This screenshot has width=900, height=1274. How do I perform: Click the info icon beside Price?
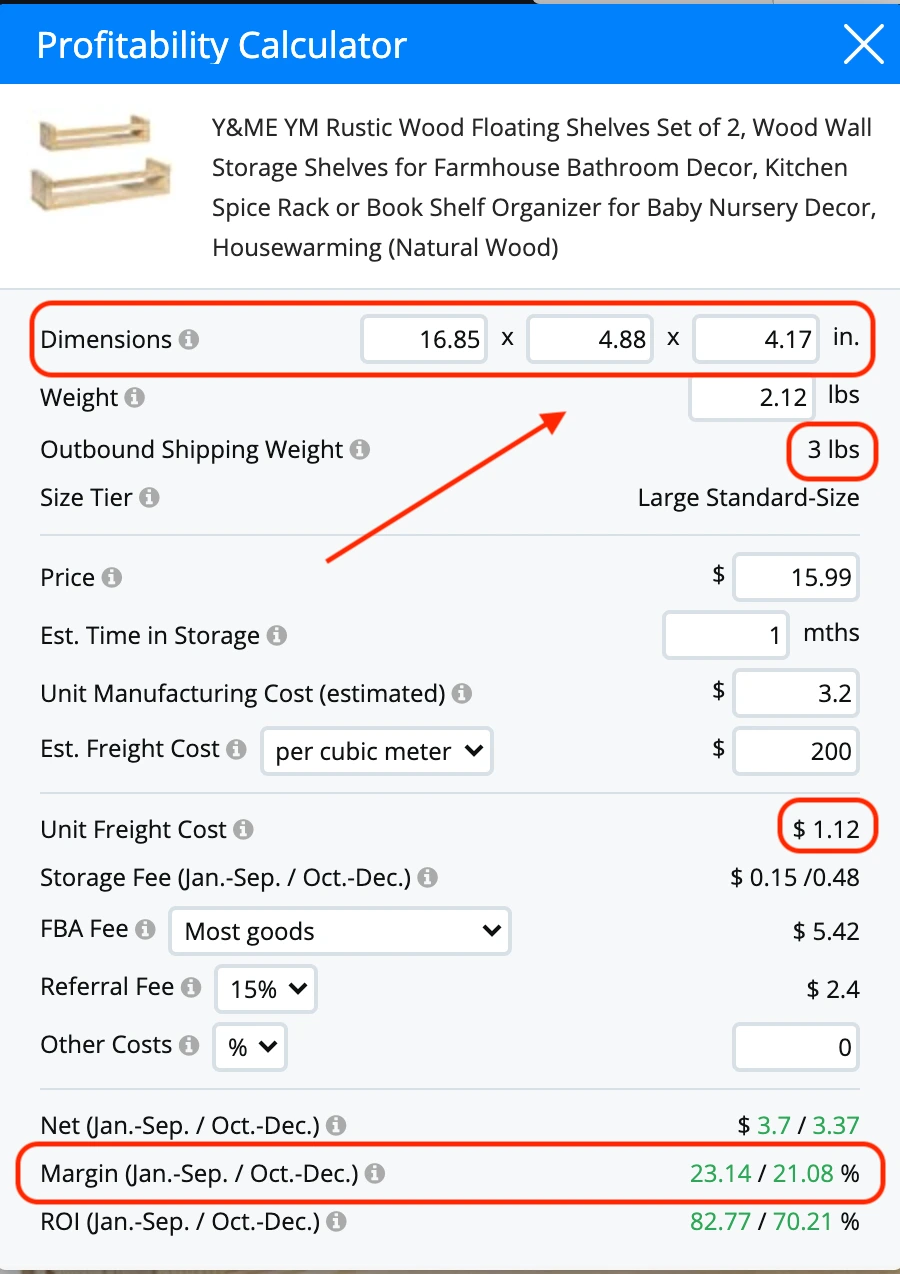(x=112, y=578)
